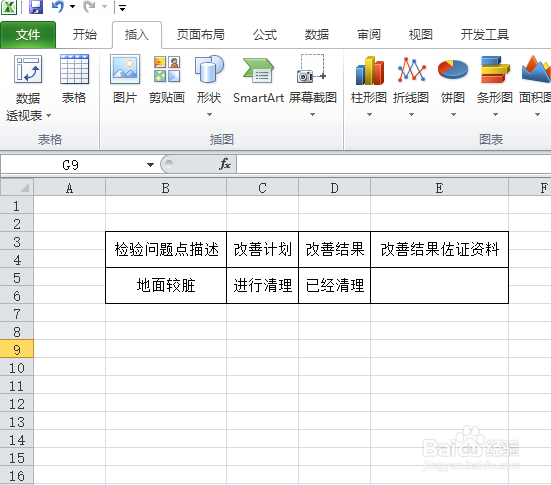551x485 pixels.
Task: Insert a 面积图 area chart
Action: coord(536,79)
